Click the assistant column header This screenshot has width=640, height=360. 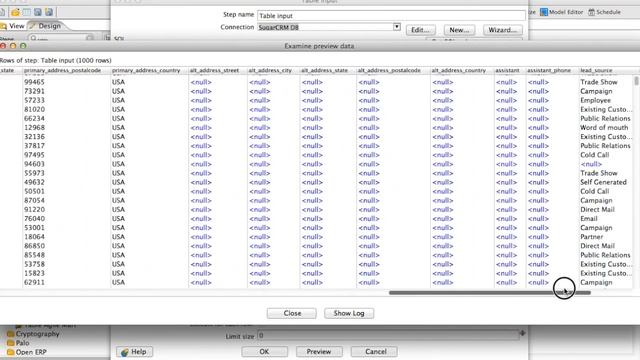507,70
